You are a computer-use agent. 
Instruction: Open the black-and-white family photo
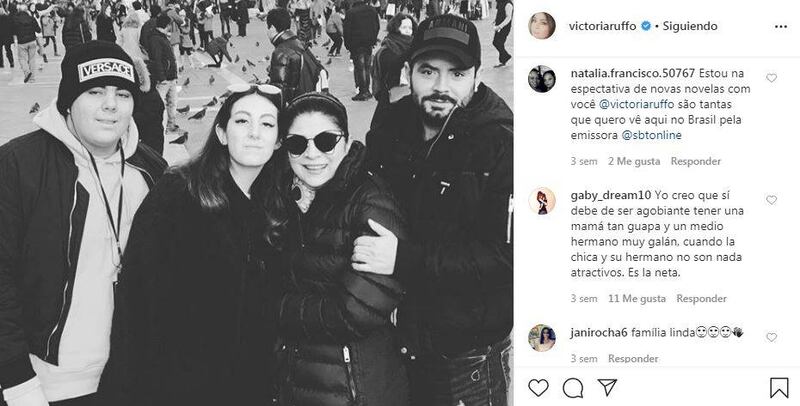(x=257, y=203)
